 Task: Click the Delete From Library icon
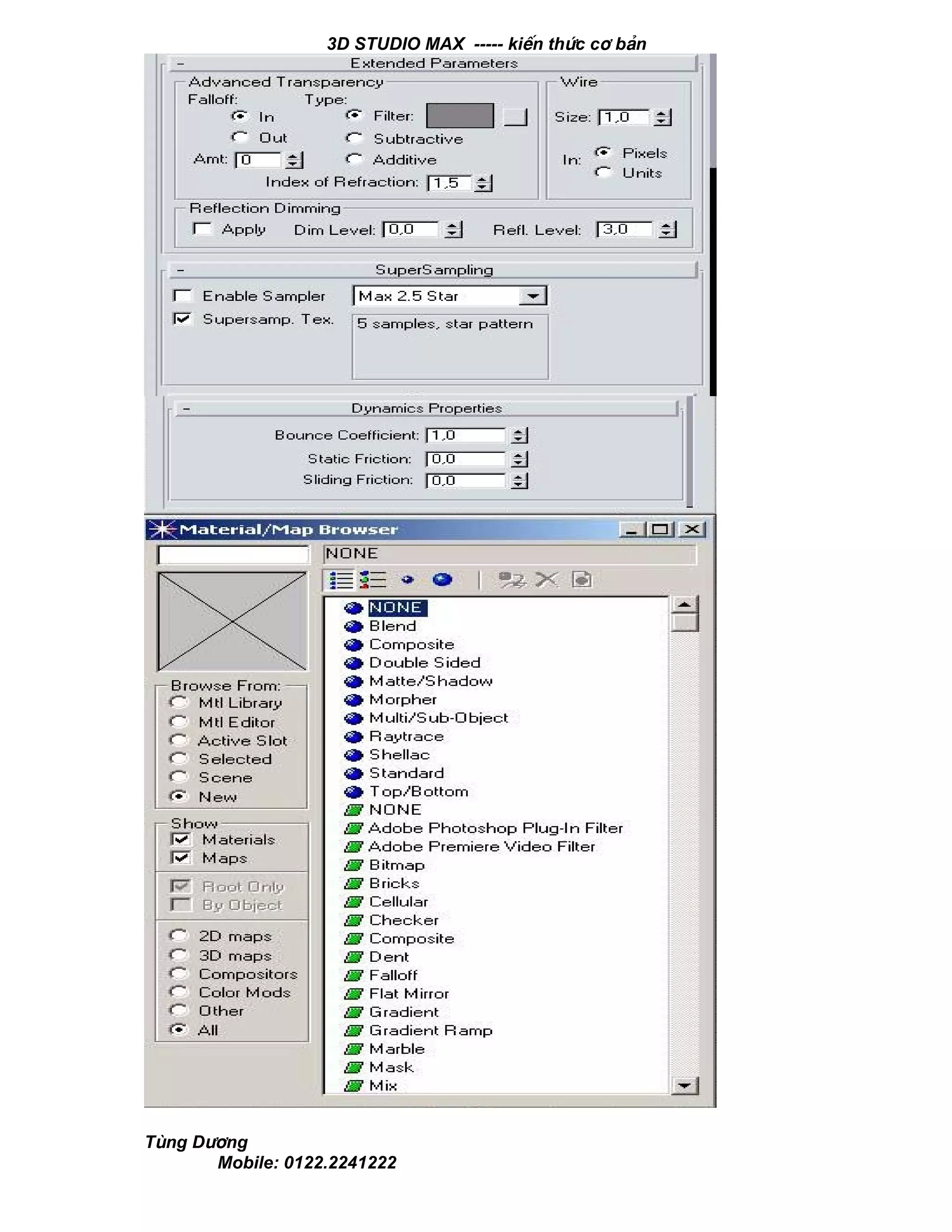[547, 580]
